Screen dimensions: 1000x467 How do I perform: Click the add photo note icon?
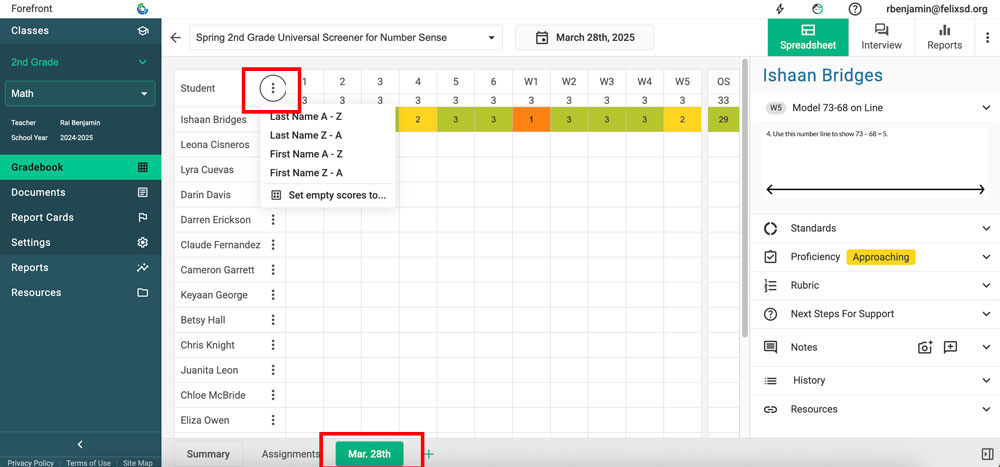(925, 347)
